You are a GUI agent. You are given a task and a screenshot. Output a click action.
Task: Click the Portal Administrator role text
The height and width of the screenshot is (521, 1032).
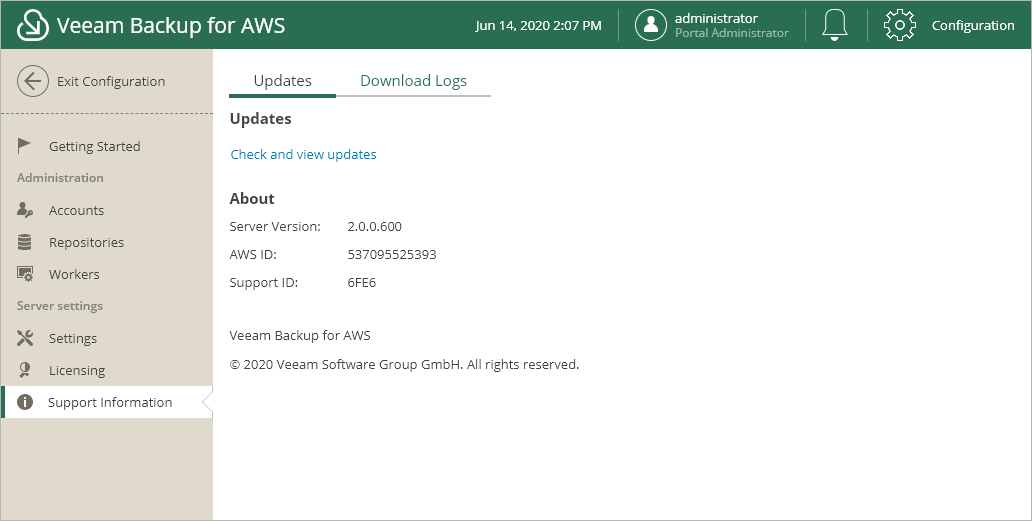point(732,33)
